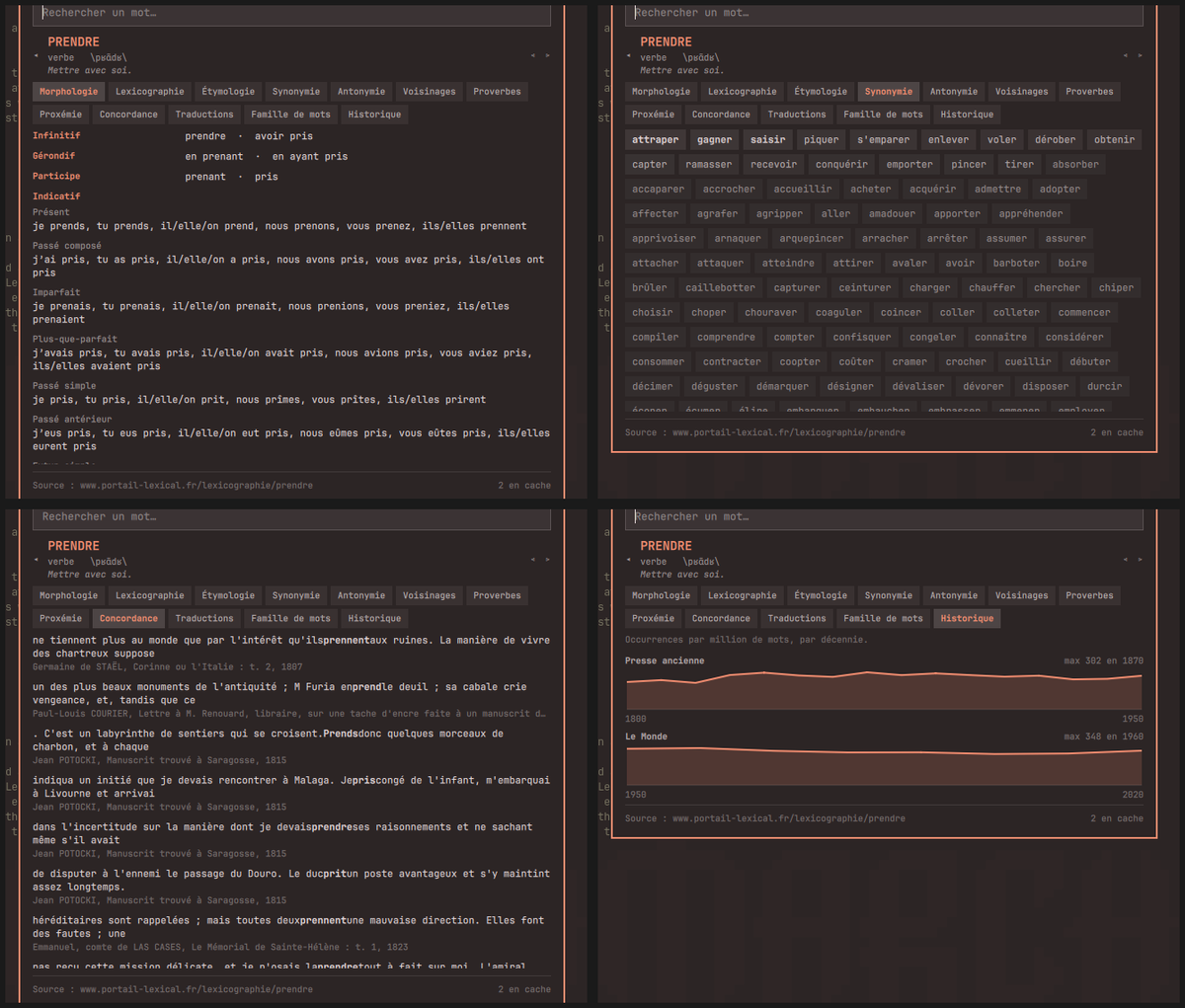
Task: Select Traductions tab in the Morphologie panel
Action: [x=204, y=115]
